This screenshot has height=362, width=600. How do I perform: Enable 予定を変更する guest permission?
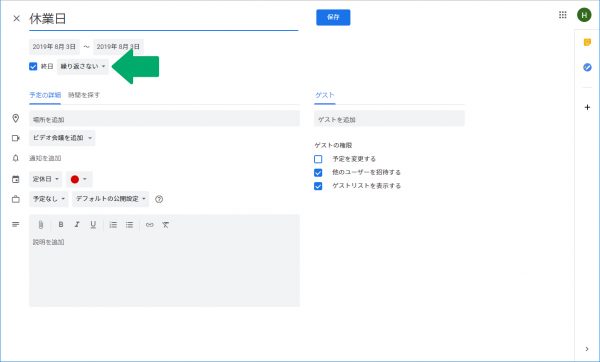(318, 159)
